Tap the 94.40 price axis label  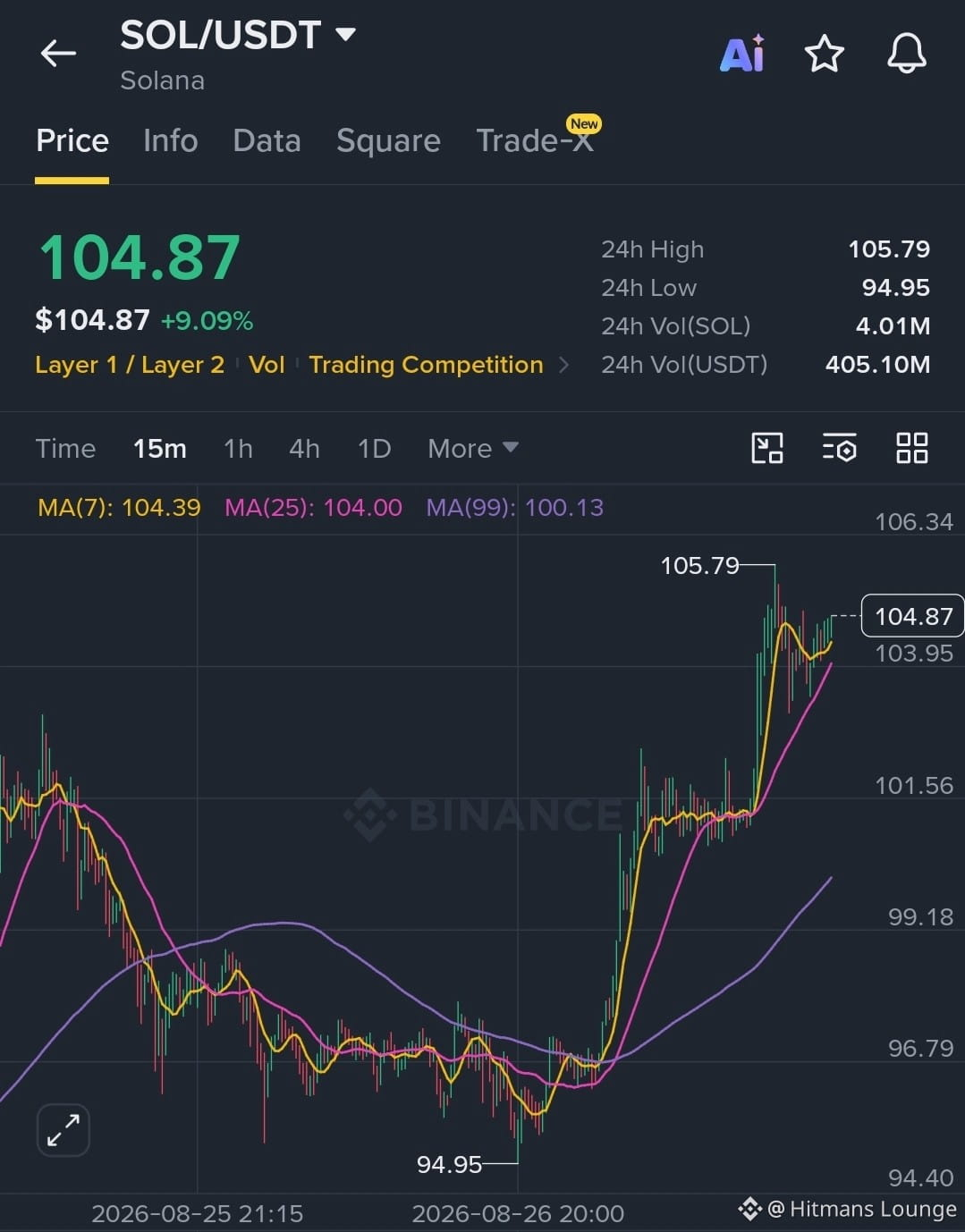click(920, 1178)
